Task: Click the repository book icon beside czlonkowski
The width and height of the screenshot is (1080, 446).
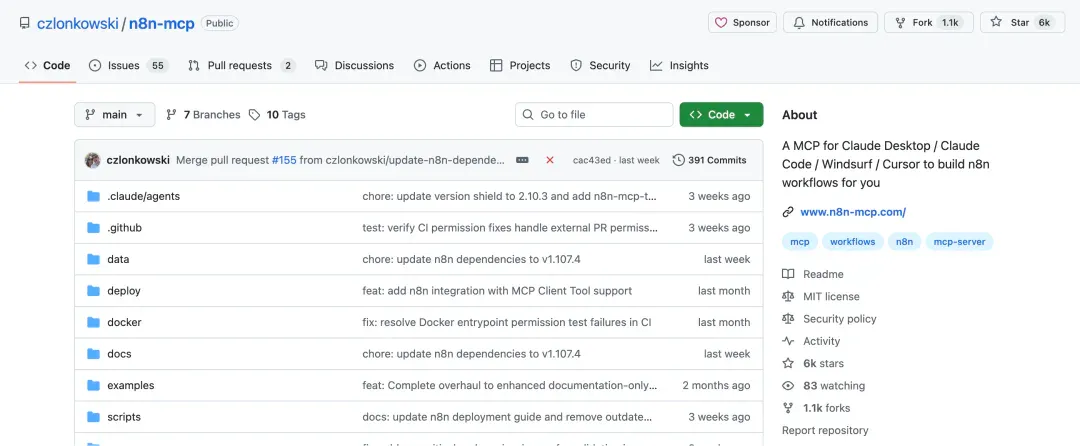Action: coord(25,23)
